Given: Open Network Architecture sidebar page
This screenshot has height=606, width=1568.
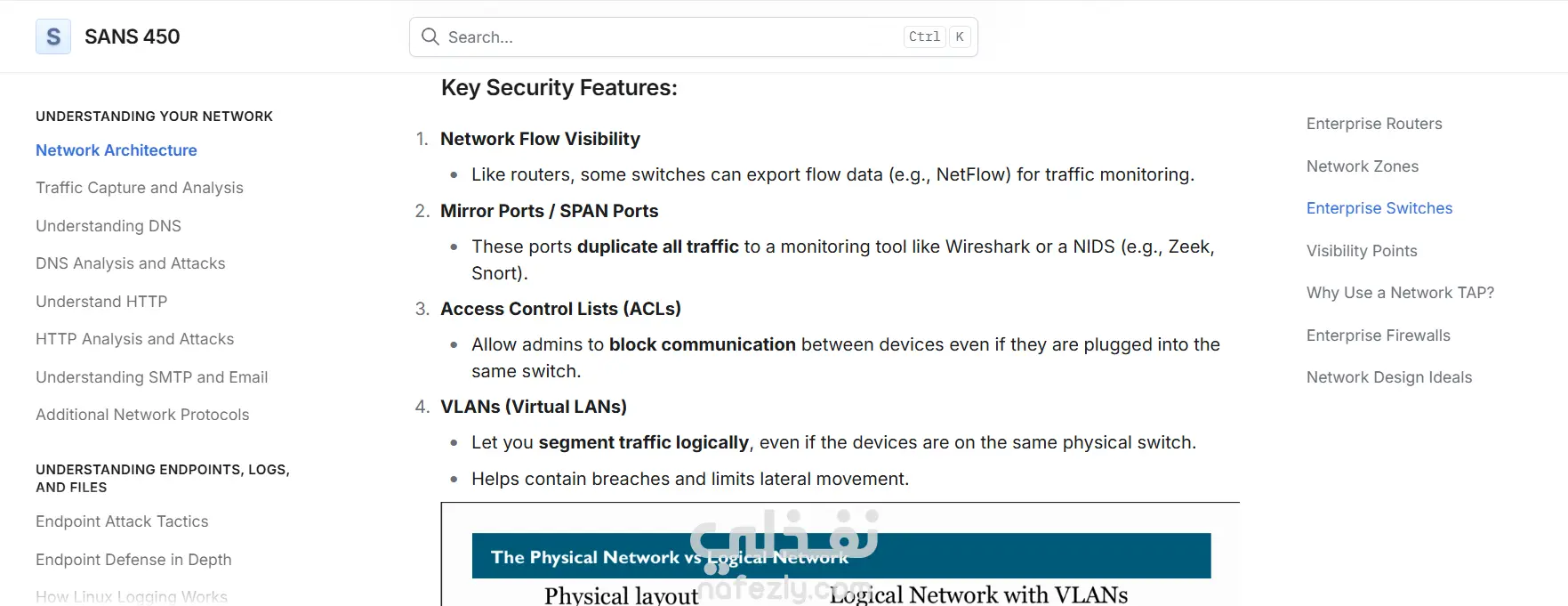Looking at the screenshot, I should pyautogui.click(x=117, y=150).
